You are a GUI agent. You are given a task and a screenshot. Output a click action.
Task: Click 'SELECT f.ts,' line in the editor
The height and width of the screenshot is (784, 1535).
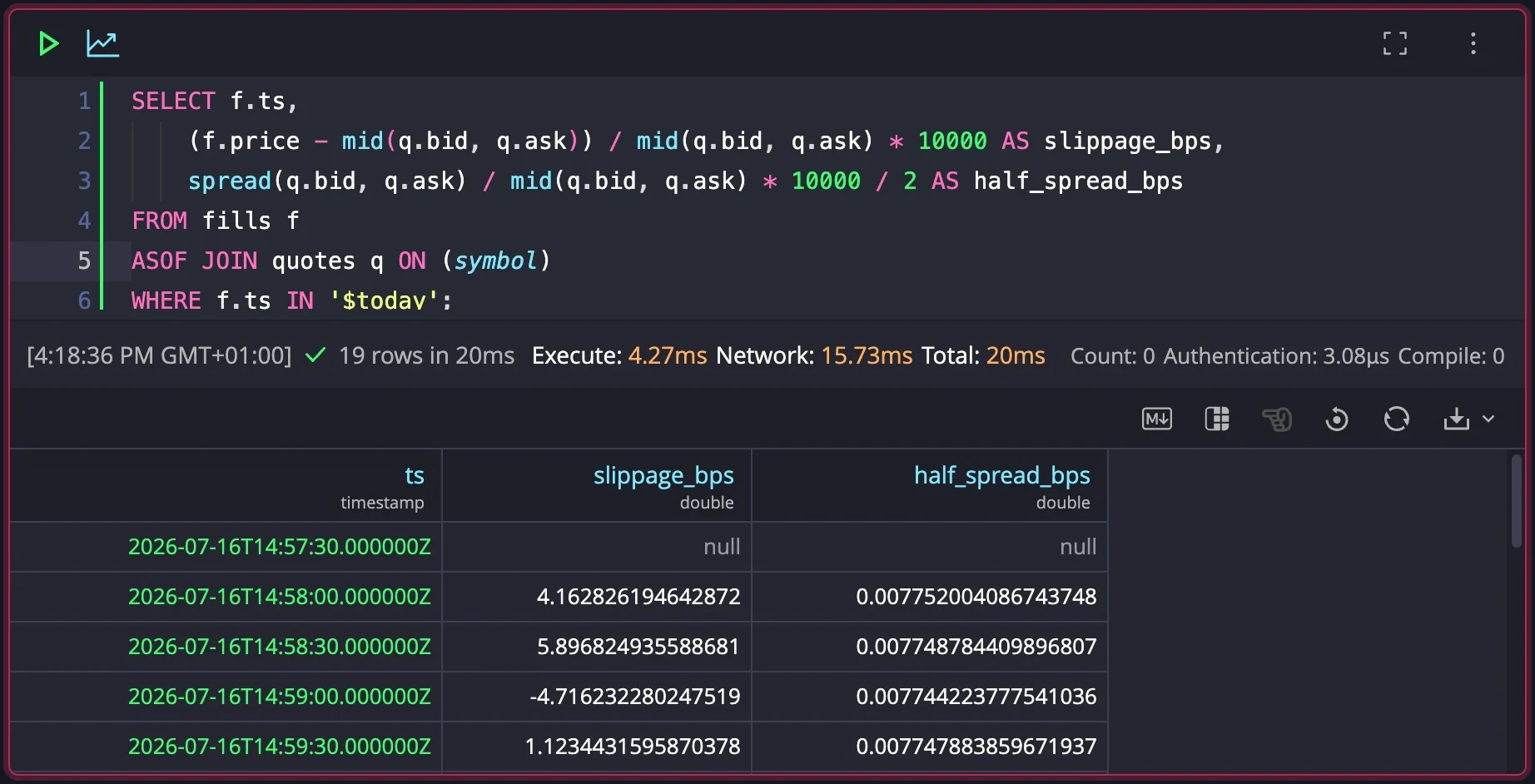point(215,101)
